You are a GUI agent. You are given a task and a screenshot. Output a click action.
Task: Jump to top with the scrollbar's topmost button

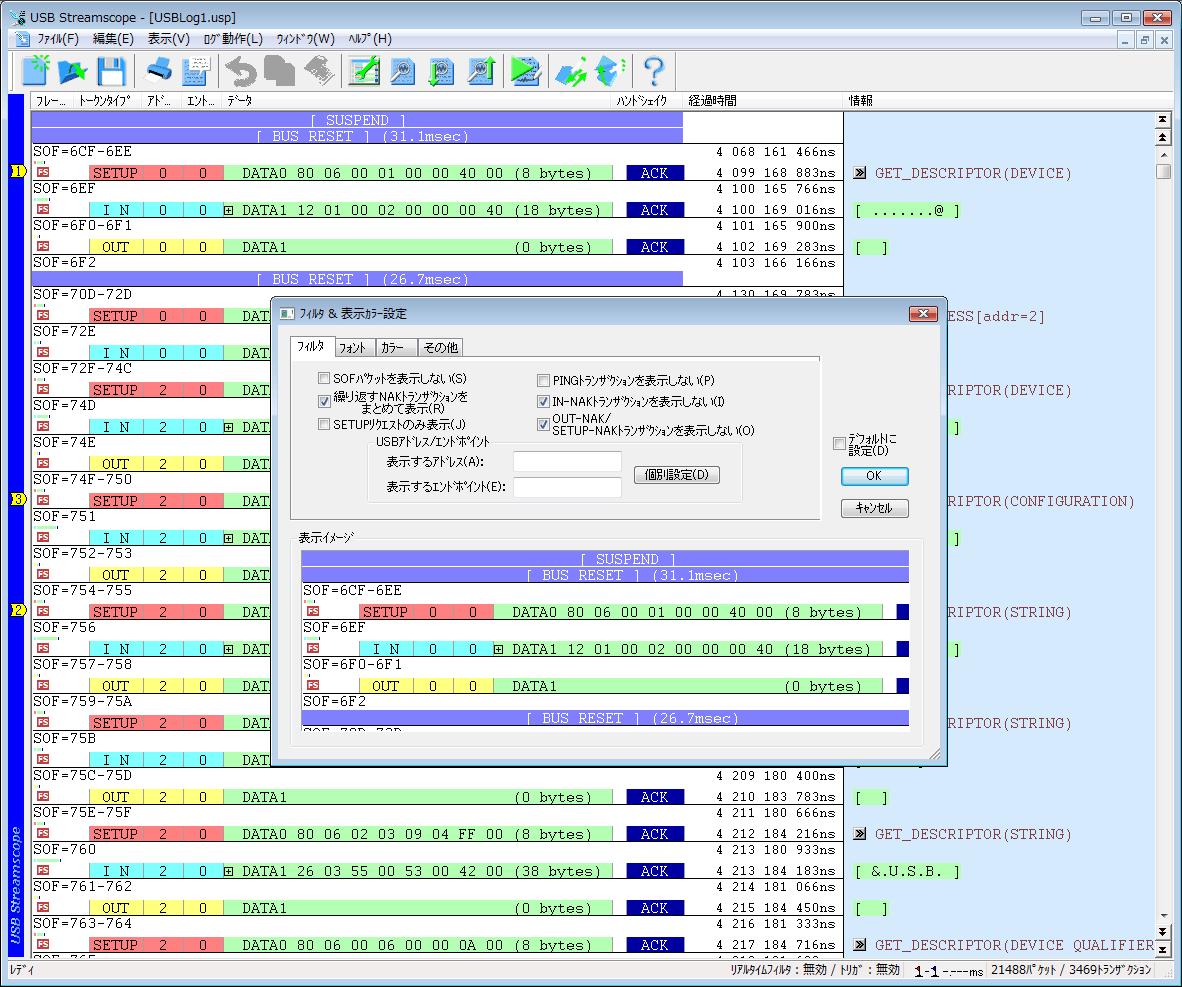click(1162, 120)
